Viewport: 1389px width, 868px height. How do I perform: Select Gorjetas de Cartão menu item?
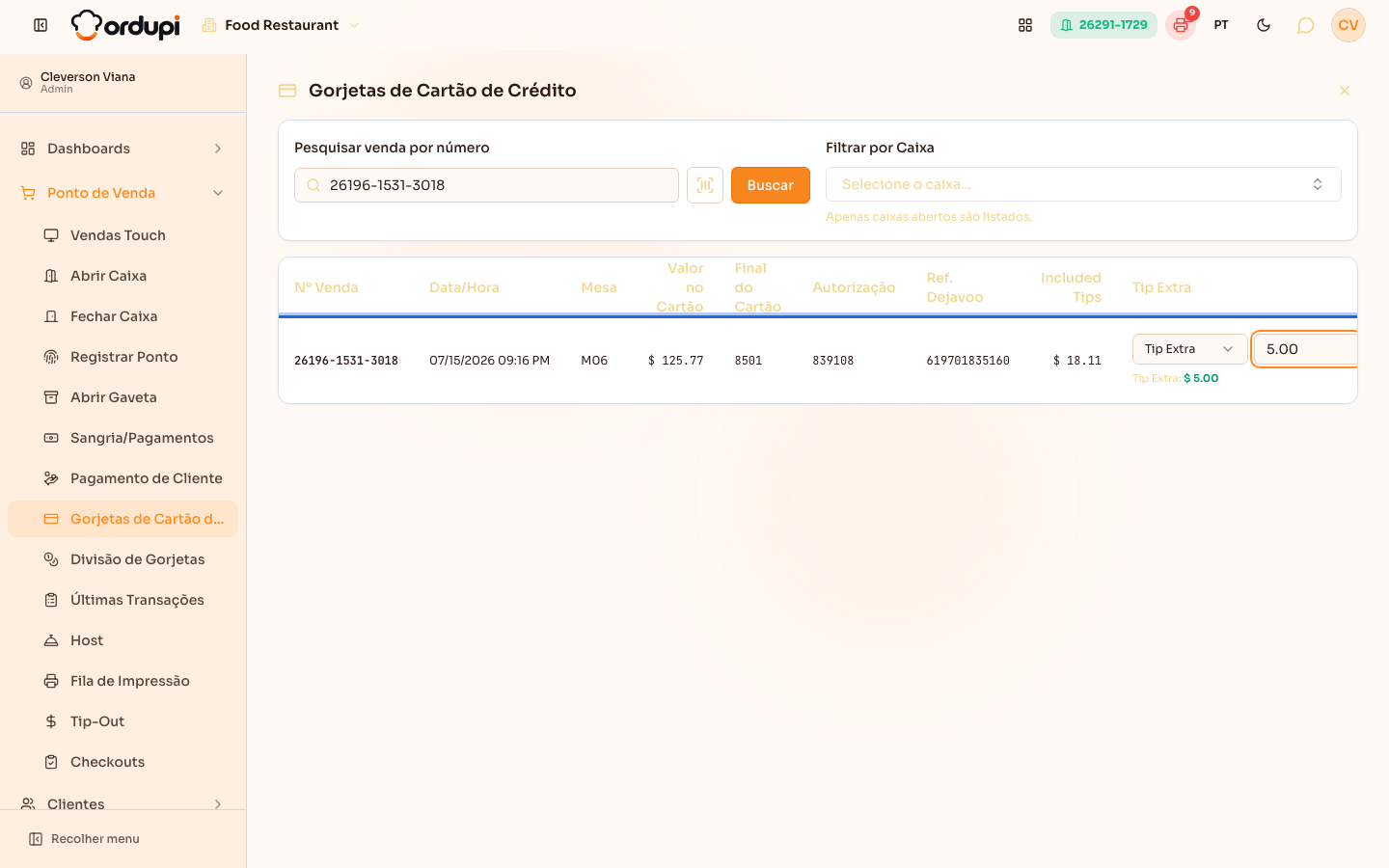click(x=123, y=519)
